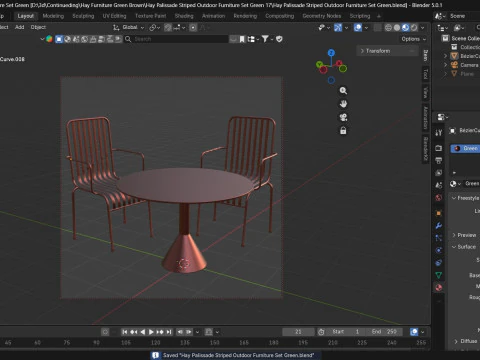Jump to the next keyframe
Image resolution: width=480 pixels, height=360 pixels.
[x=160, y=332]
